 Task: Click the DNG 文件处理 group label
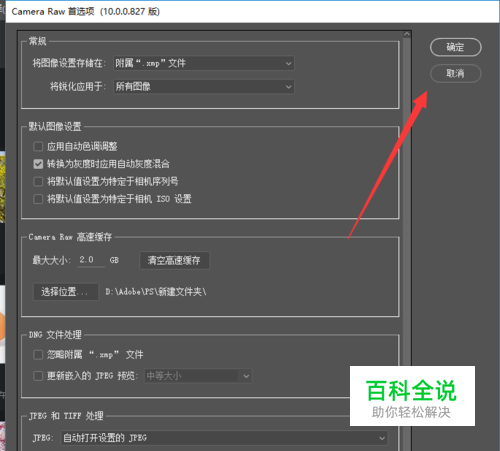pos(55,335)
